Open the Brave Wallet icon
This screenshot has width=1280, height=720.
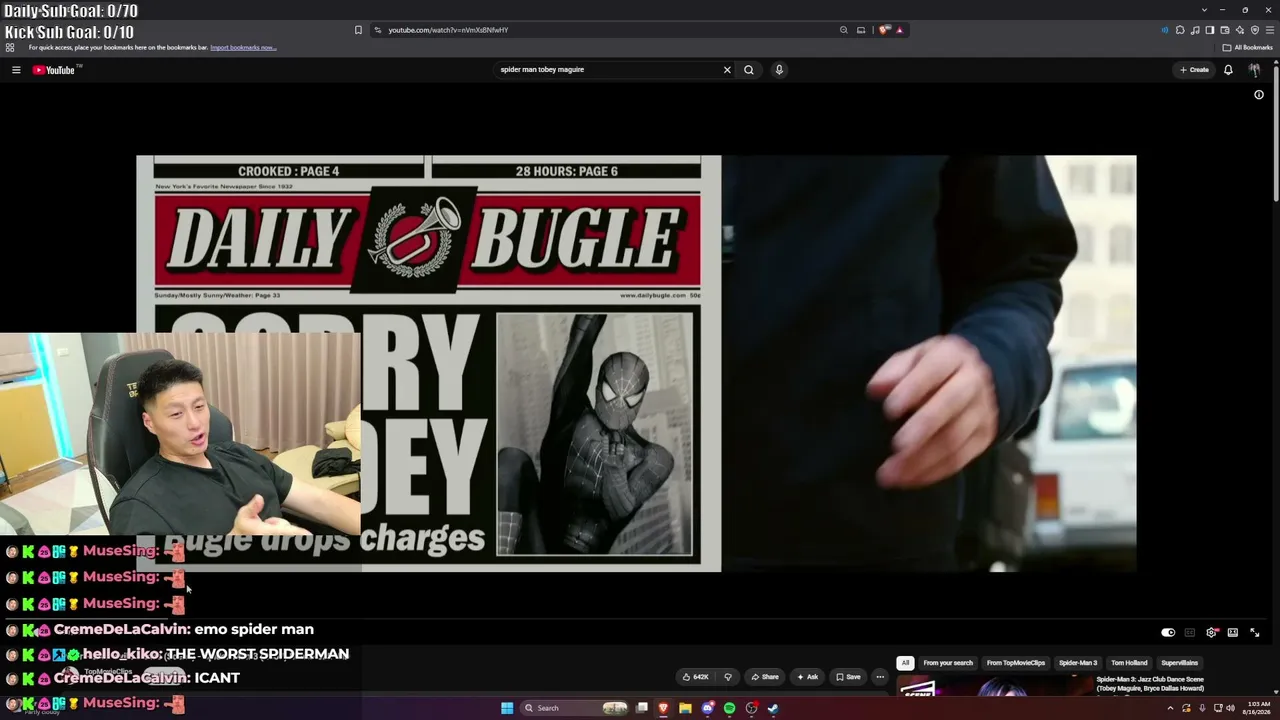(1225, 30)
